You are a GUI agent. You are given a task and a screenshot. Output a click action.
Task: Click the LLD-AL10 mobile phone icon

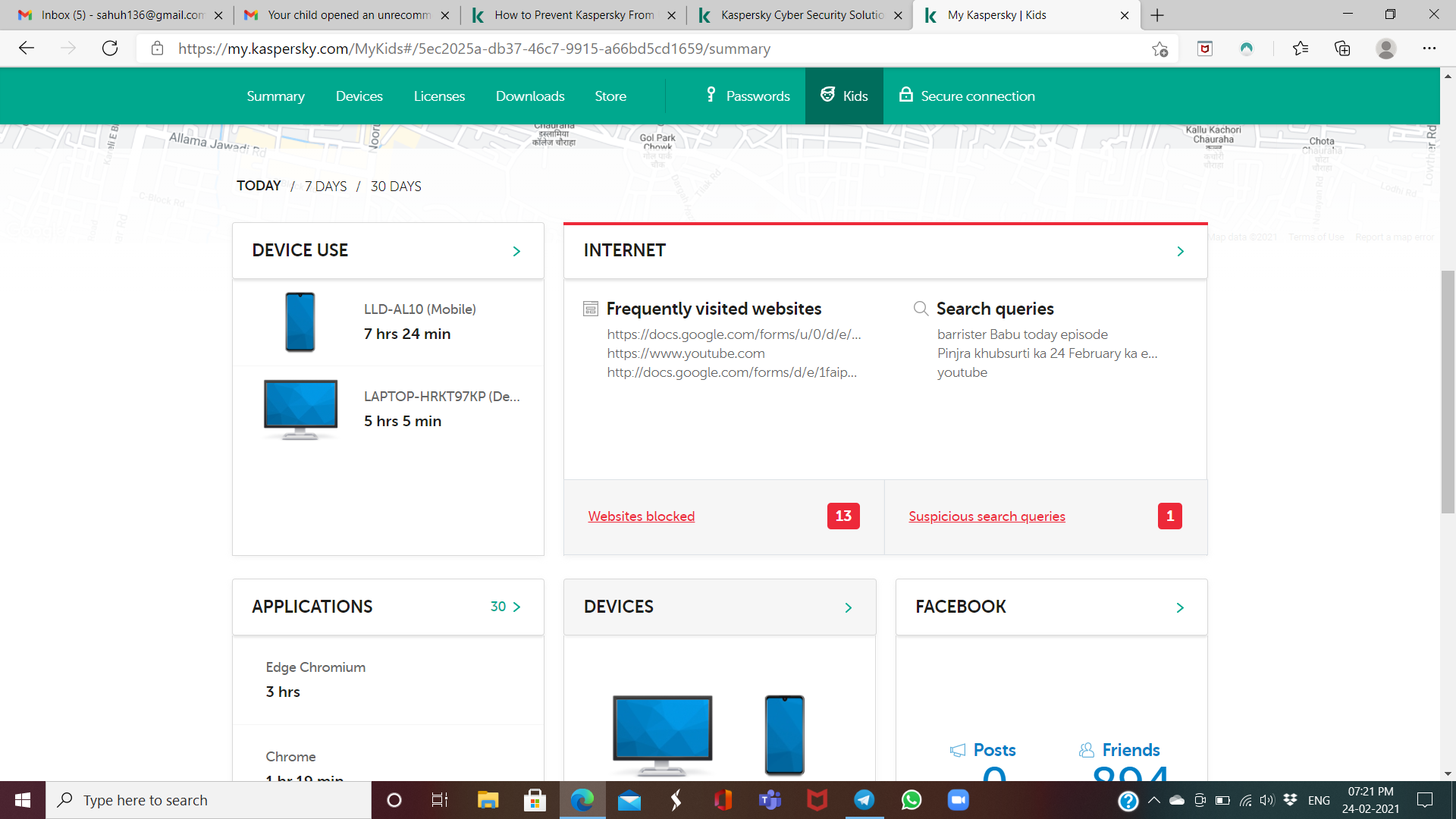click(x=300, y=322)
